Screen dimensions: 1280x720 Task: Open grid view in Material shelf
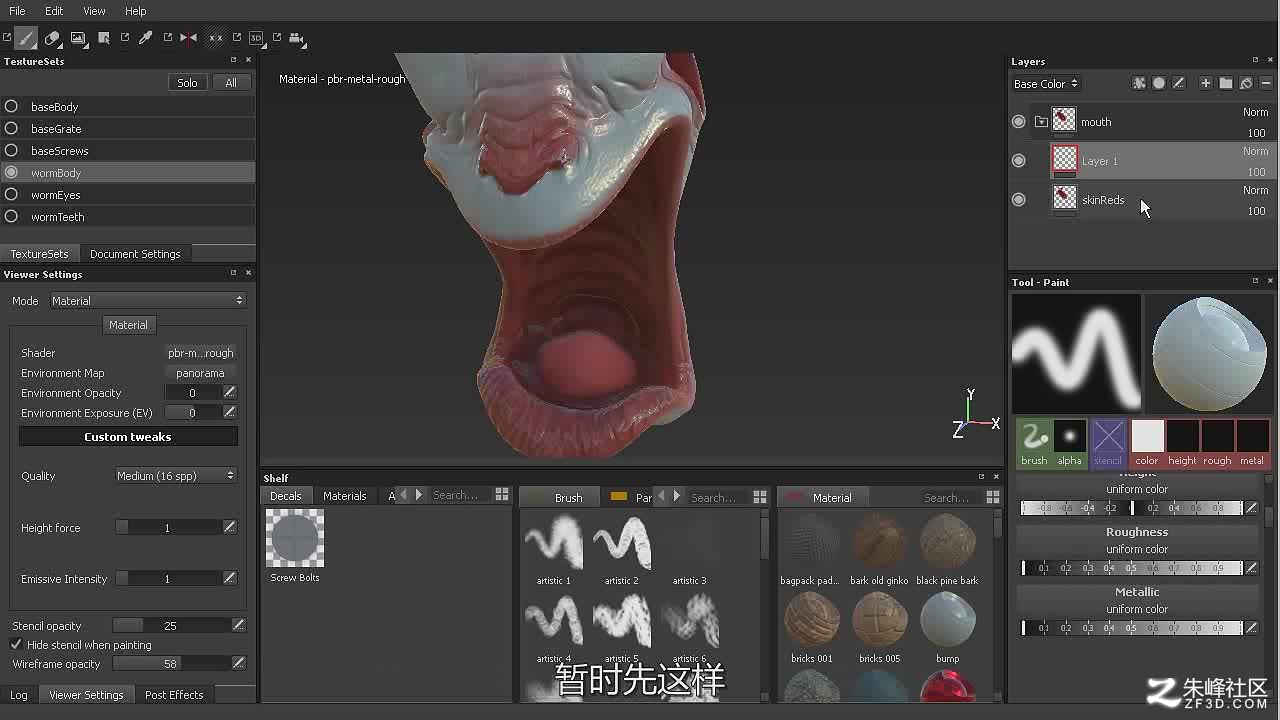pos(993,496)
